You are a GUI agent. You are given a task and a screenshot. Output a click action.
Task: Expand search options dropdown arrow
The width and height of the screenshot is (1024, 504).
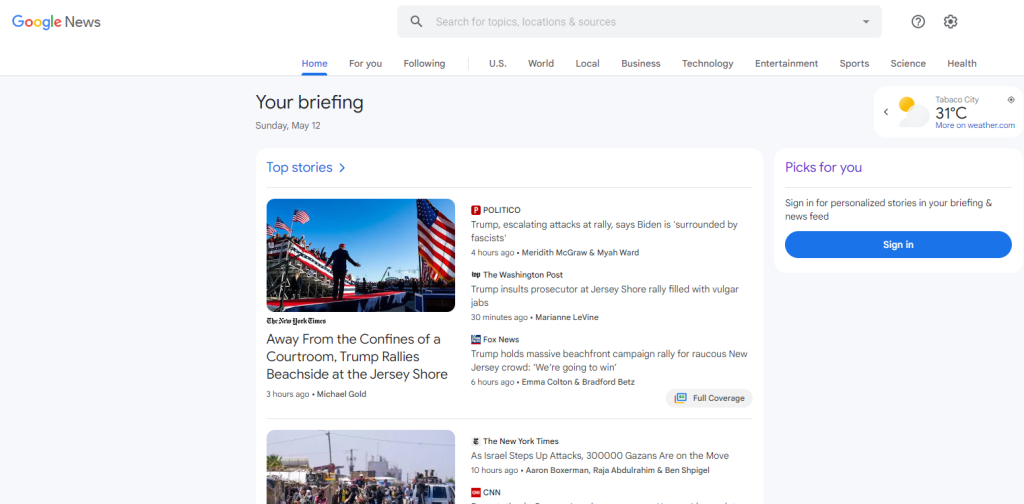coord(866,22)
